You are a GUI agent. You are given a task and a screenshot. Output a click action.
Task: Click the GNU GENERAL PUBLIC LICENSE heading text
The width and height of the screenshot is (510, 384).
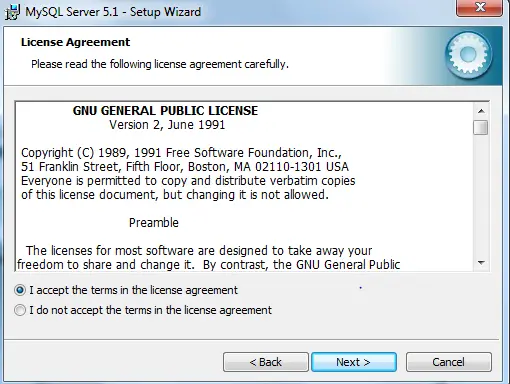(165, 111)
